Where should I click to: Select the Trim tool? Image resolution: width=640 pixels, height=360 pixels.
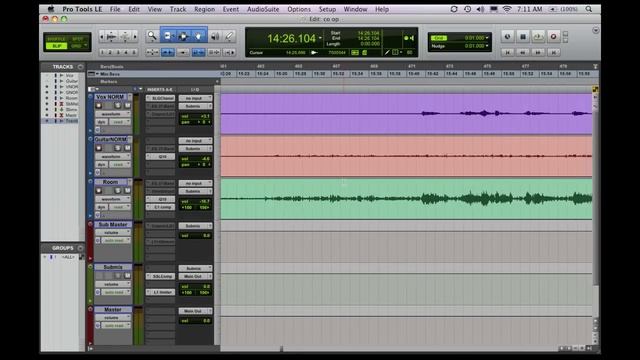coord(168,36)
